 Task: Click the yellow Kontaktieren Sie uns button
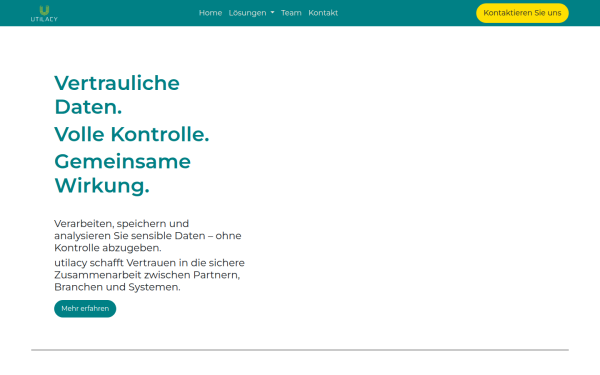coord(522,13)
